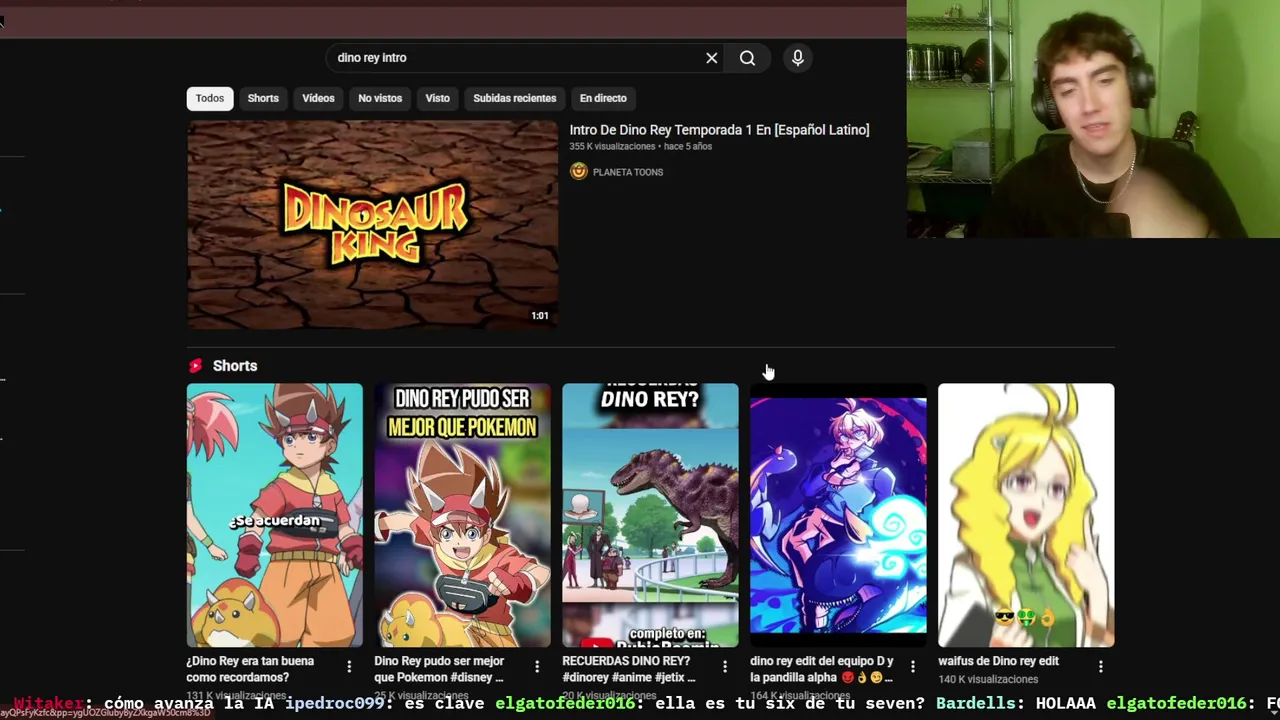Image resolution: width=1280 pixels, height=720 pixels.
Task: Open the PLANETA TOONS channel name link
Action: point(628,172)
